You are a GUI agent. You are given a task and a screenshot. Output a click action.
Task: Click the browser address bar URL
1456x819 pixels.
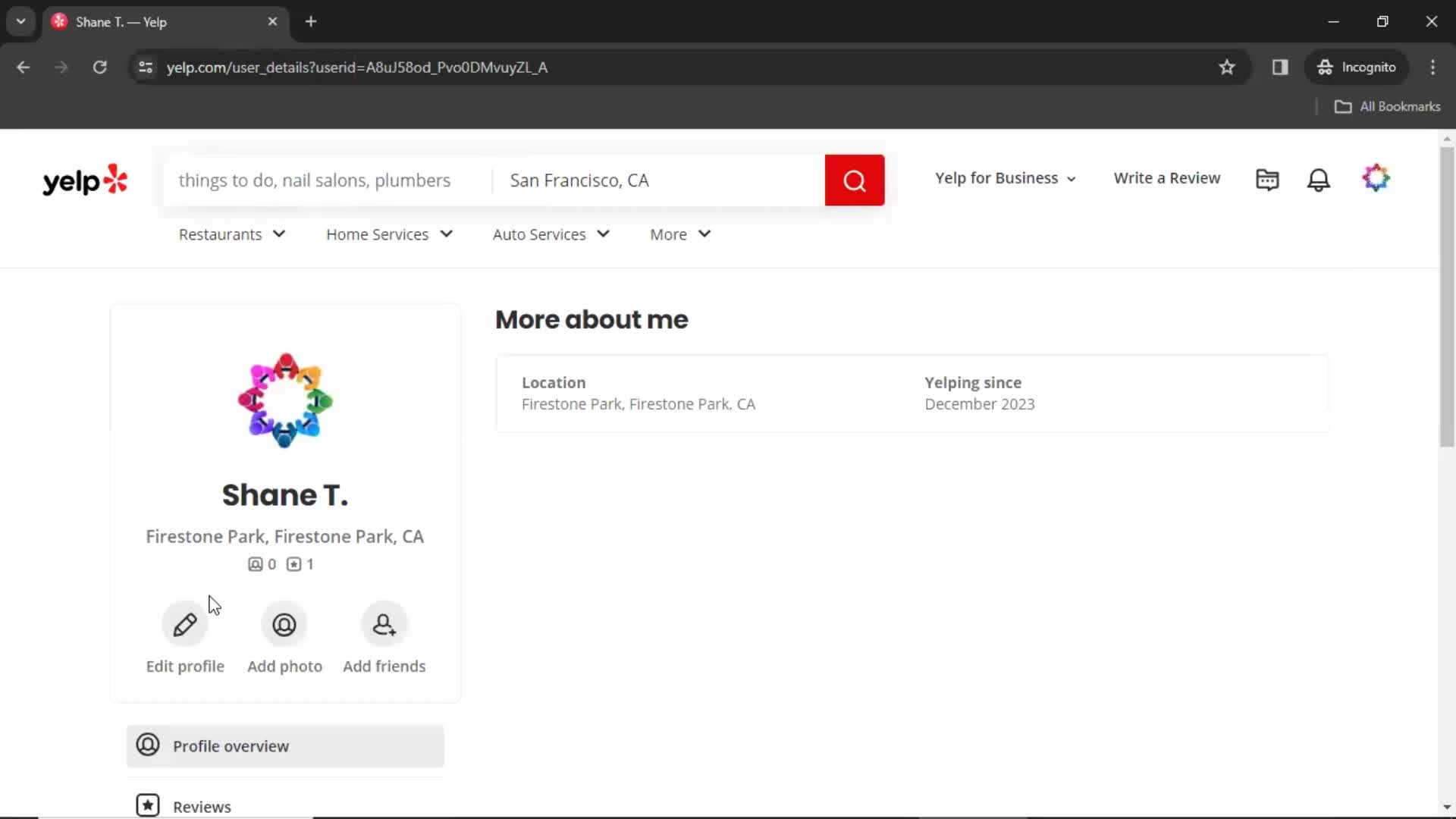point(357,67)
